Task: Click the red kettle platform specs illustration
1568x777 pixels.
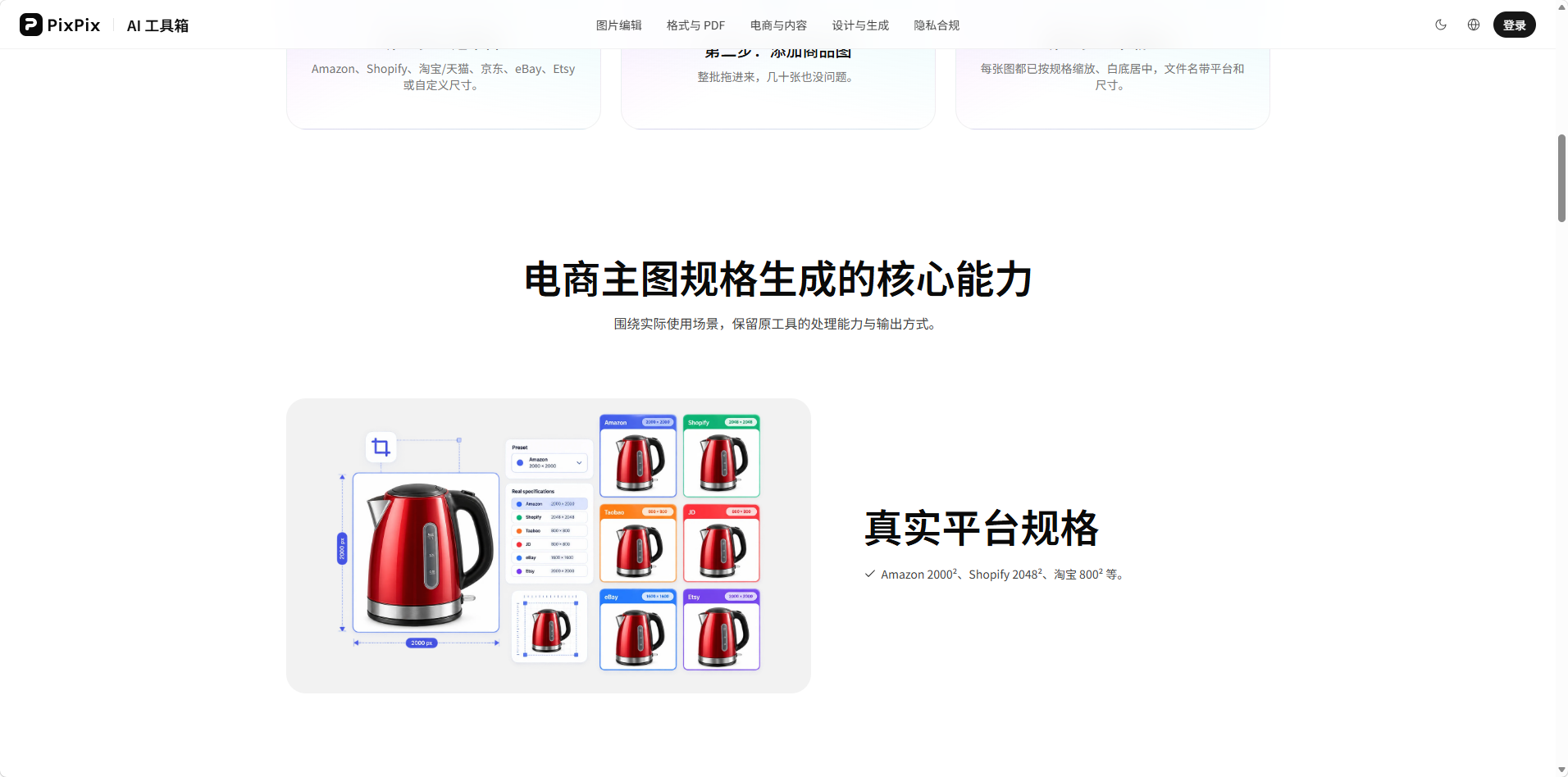Action: coord(549,546)
